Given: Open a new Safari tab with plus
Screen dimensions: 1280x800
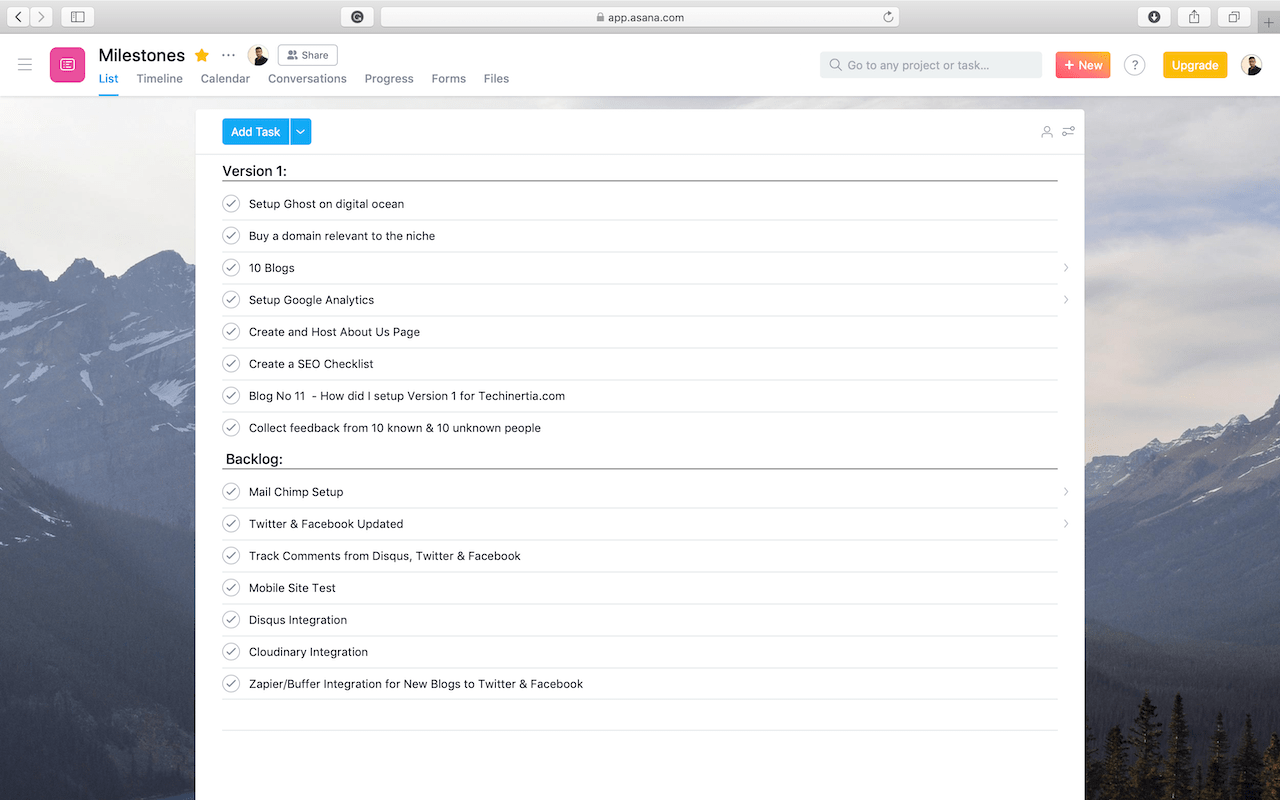Looking at the screenshot, I should [1269, 22].
